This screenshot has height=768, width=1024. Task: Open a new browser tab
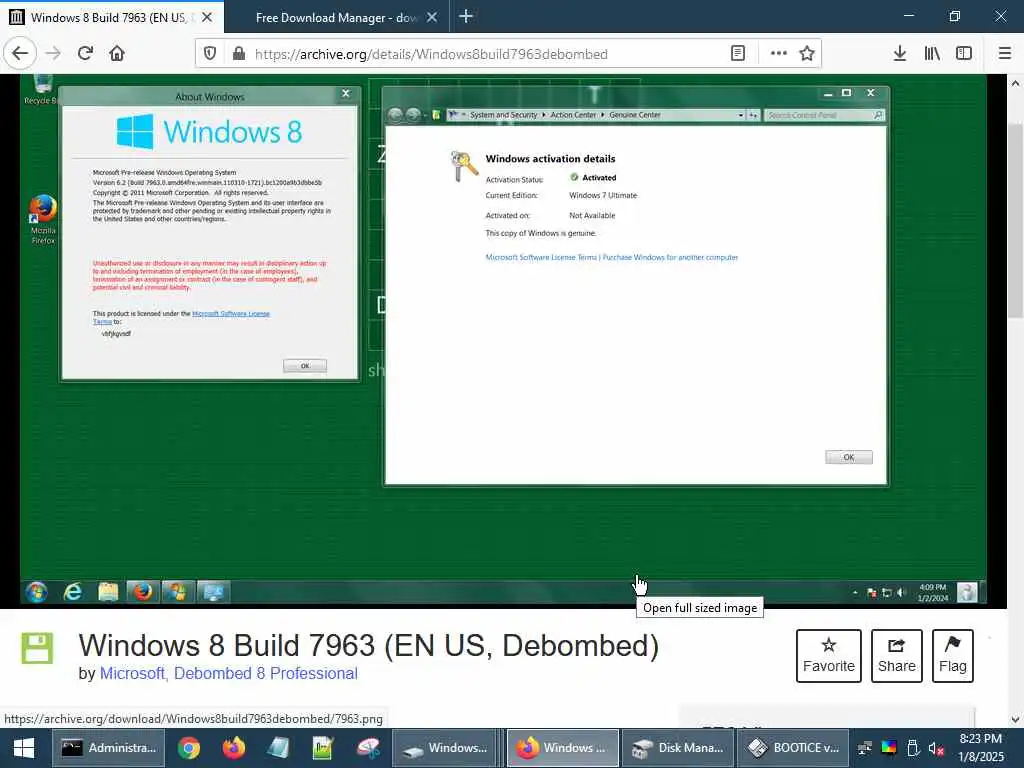click(x=466, y=16)
